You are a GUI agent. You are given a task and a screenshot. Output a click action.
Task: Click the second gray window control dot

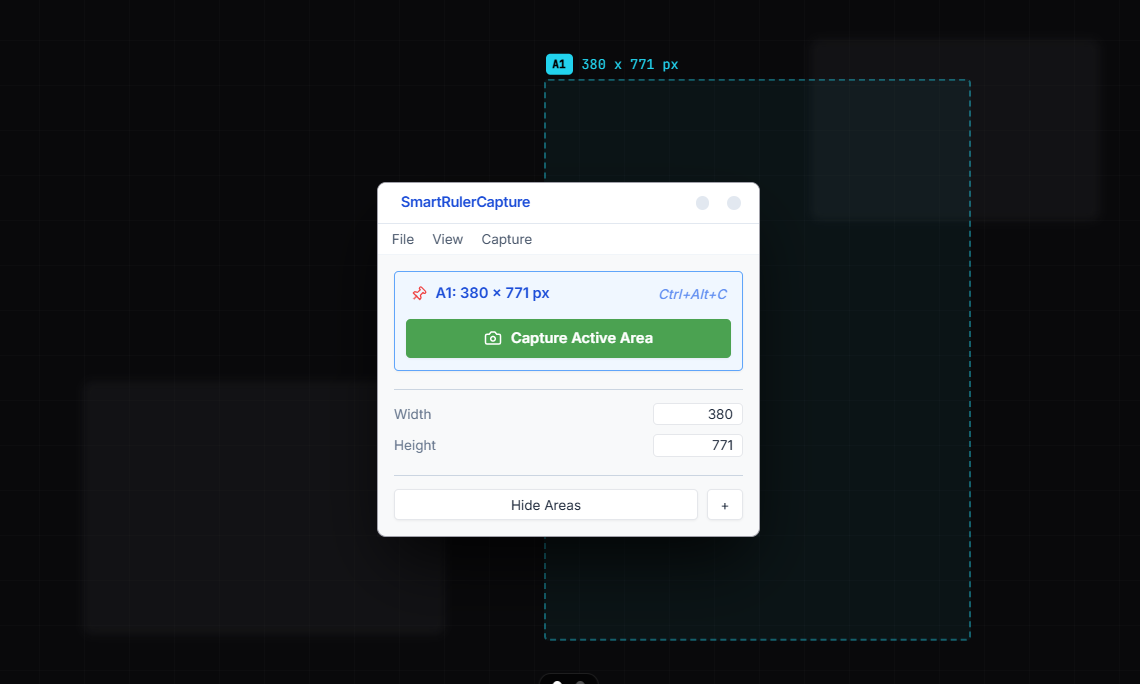[x=734, y=203]
